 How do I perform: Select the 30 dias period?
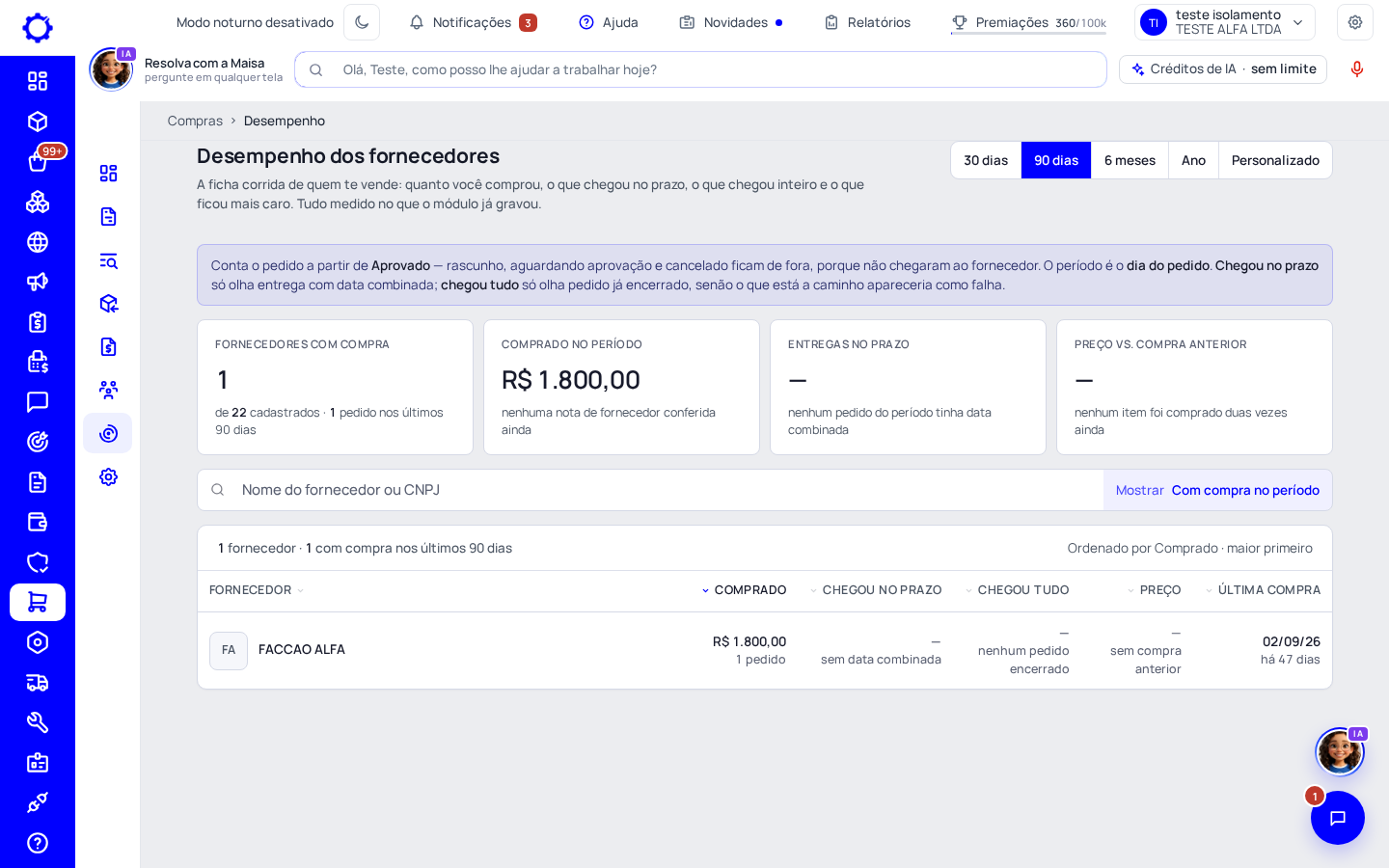pos(986,160)
